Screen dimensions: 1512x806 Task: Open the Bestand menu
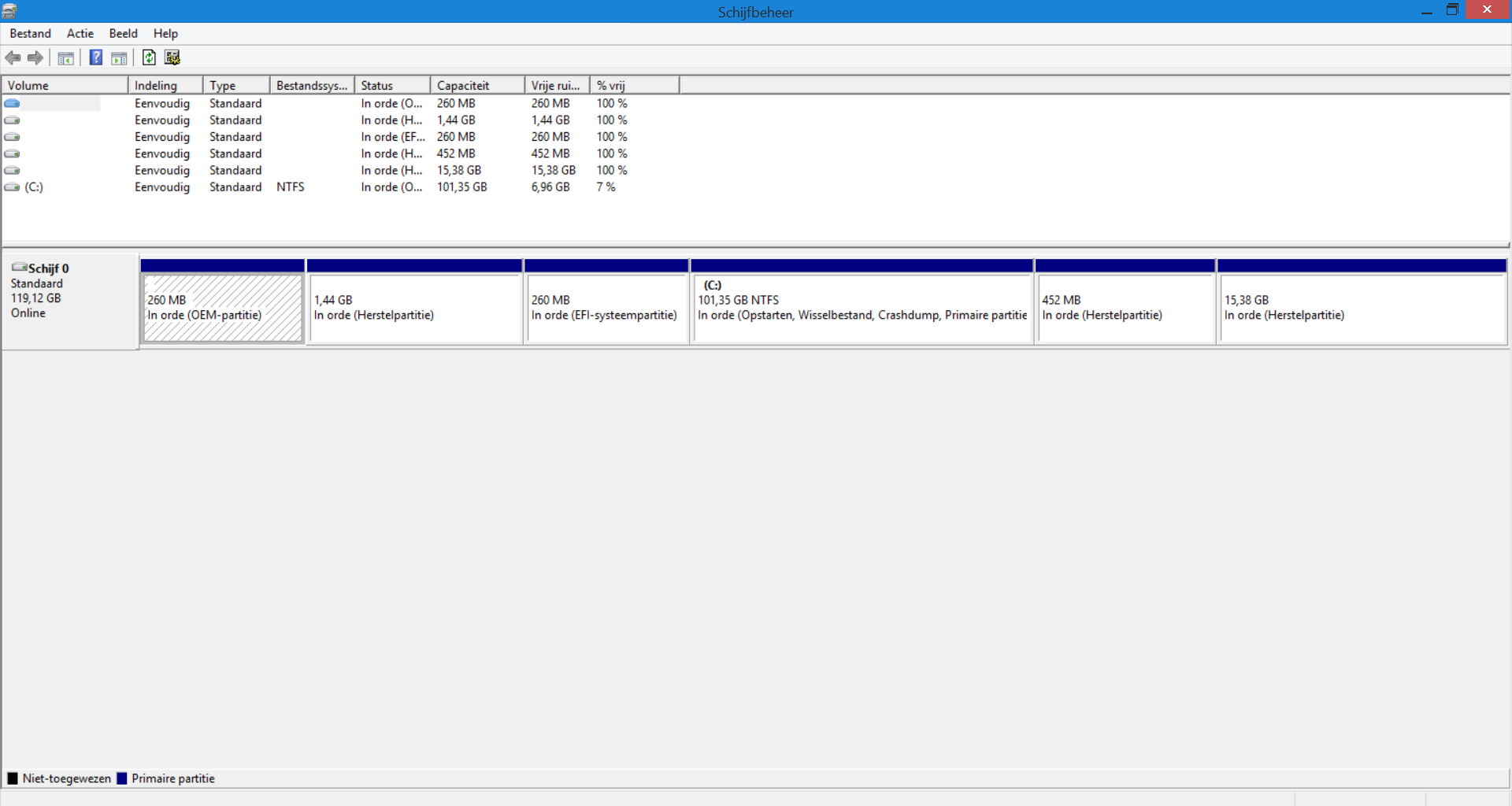pos(31,33)
